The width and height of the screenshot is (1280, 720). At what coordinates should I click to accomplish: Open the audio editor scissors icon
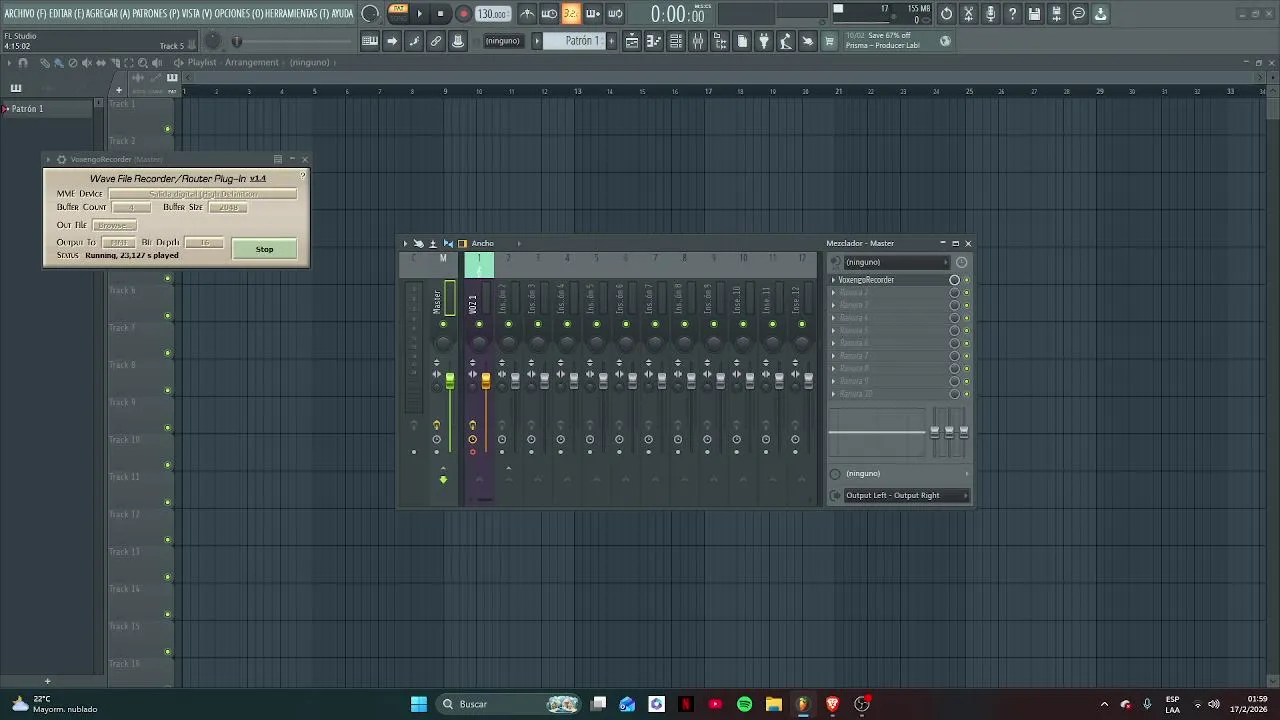click(968, 14)
